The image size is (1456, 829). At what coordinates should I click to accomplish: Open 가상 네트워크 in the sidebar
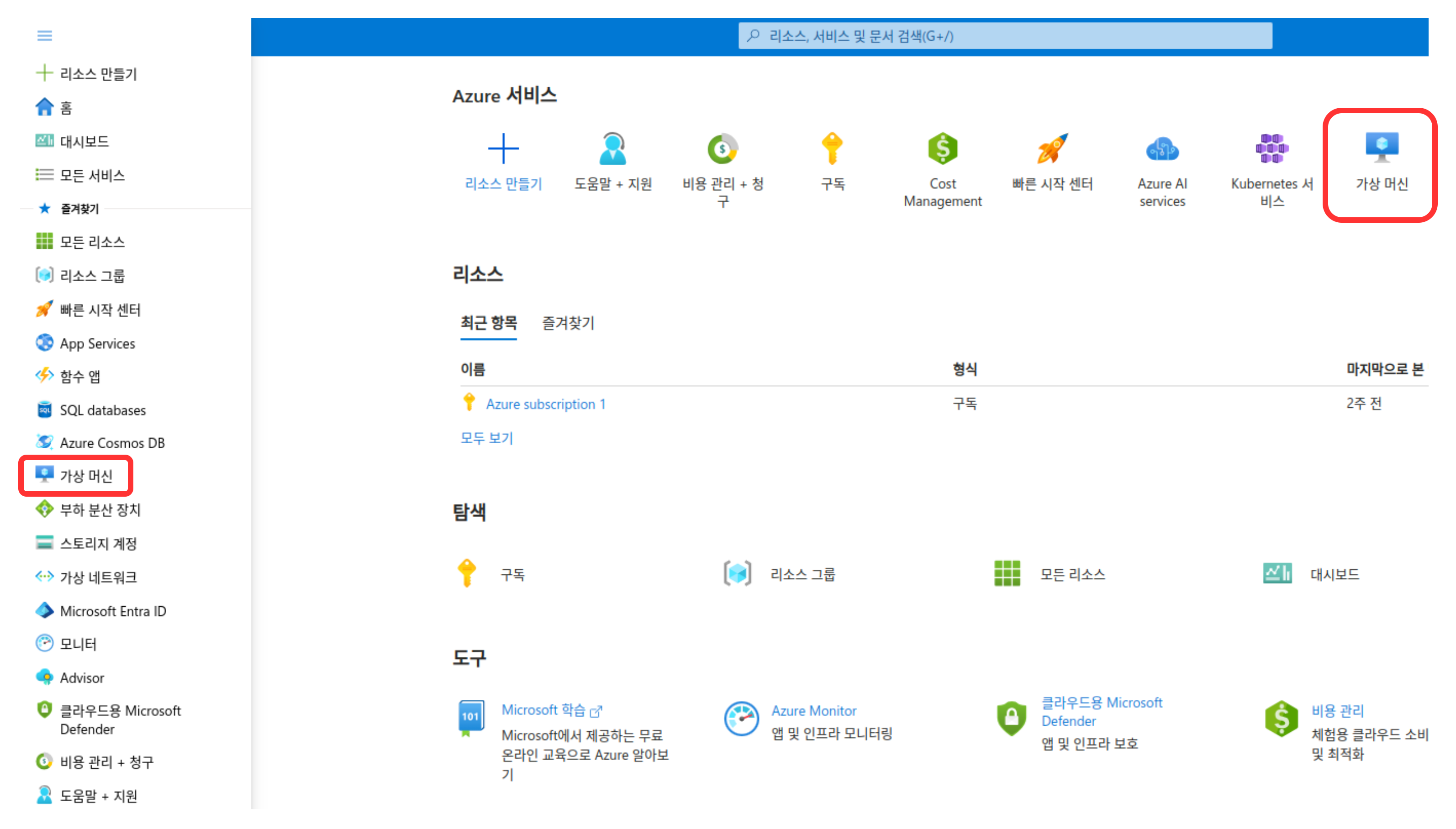[87, 577]
